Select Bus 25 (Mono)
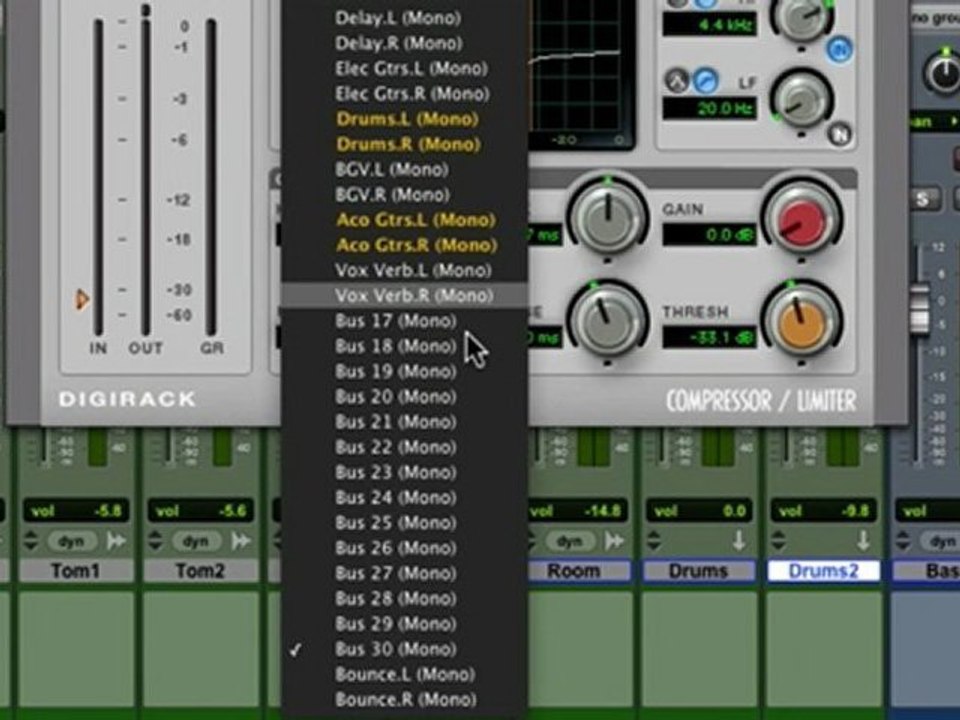This screenshot has width=960, height=720. tap(404, 523)
